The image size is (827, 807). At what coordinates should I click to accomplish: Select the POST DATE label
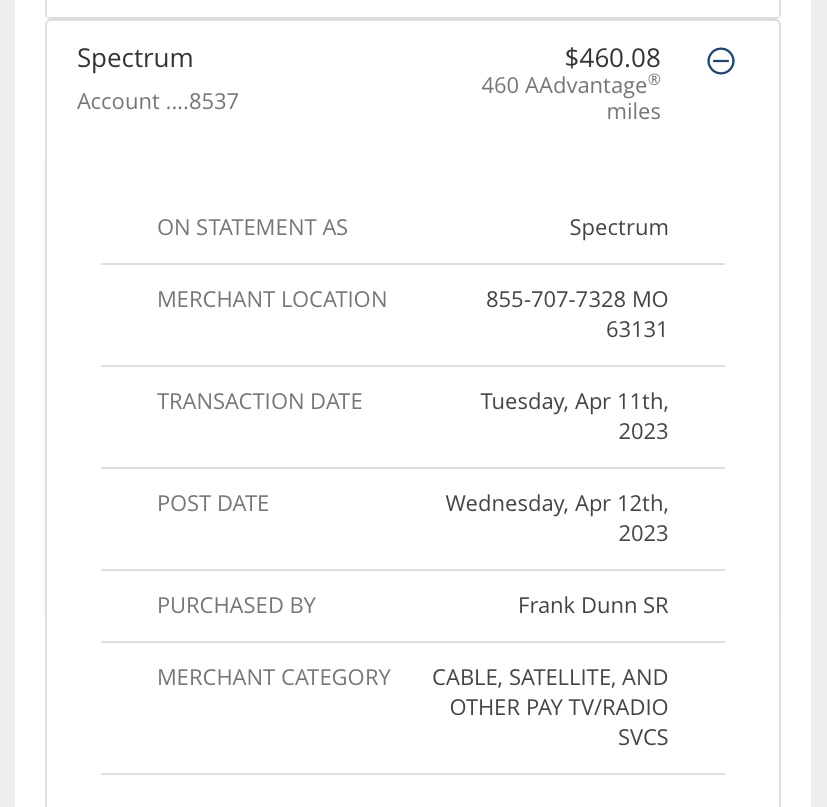[213, 503]
